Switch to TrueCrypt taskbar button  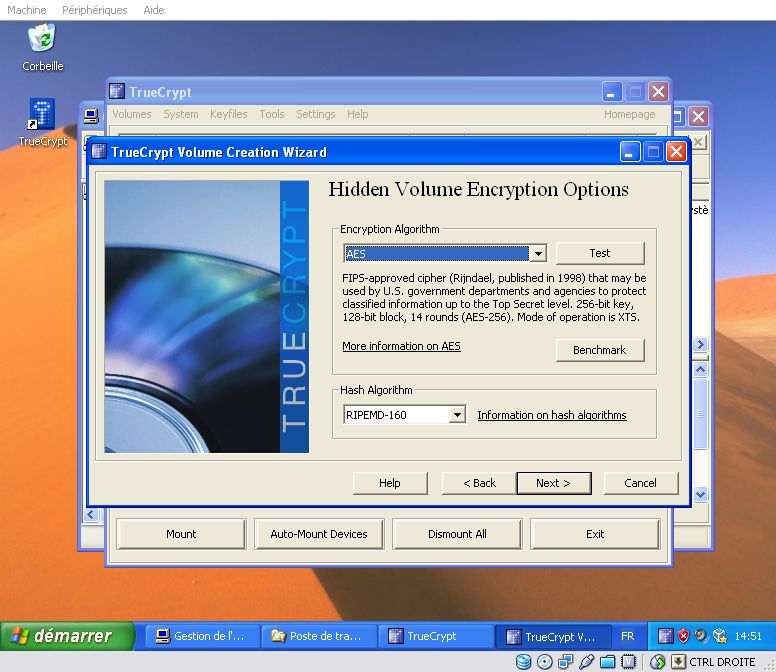[x=436, y=636]
